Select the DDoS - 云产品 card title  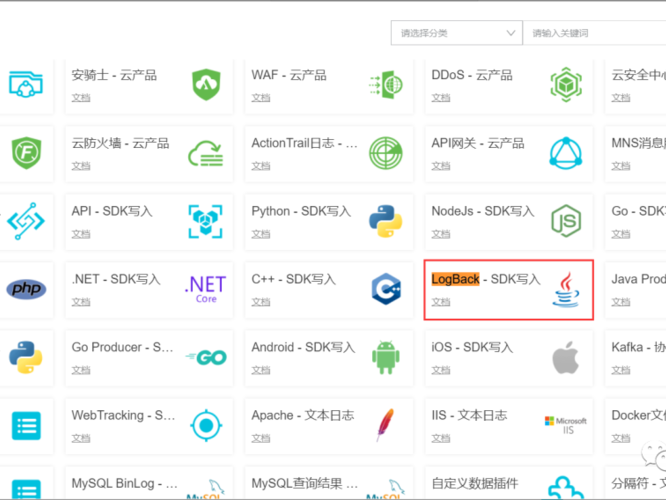[472, 75]
